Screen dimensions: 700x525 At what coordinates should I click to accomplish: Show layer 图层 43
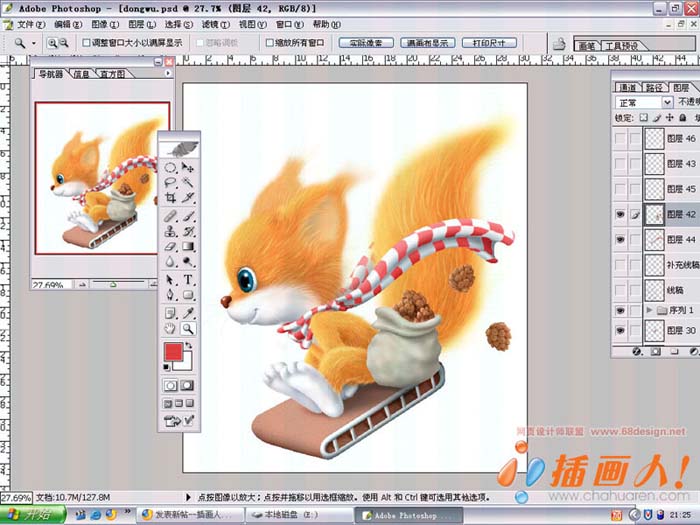620,164
